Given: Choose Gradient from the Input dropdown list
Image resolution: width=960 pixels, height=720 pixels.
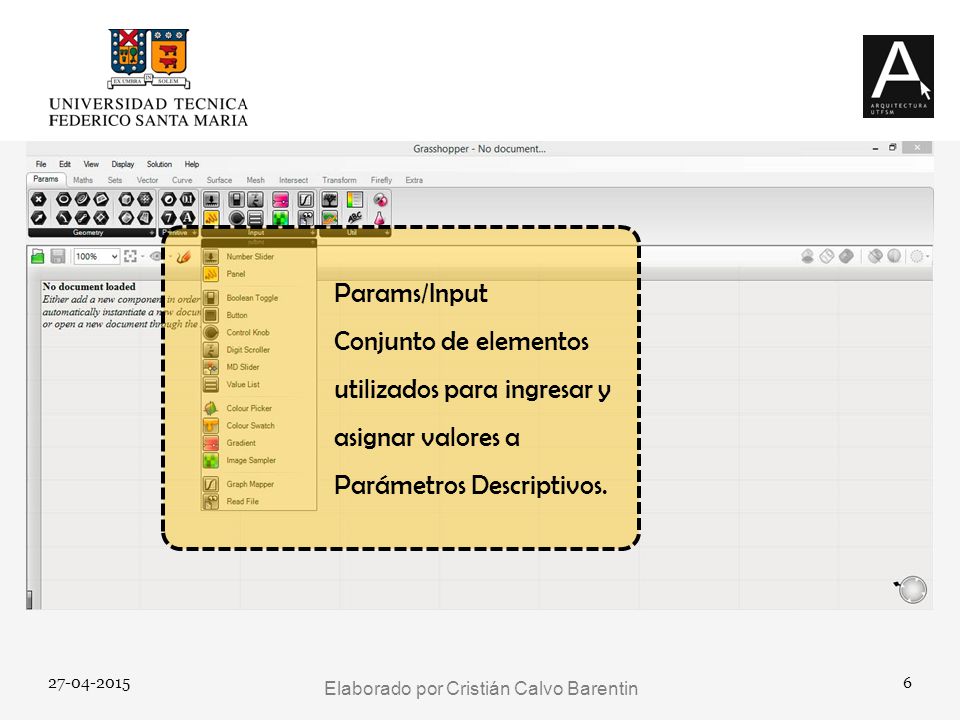Looking at the screenshot, I should (259, 443).
